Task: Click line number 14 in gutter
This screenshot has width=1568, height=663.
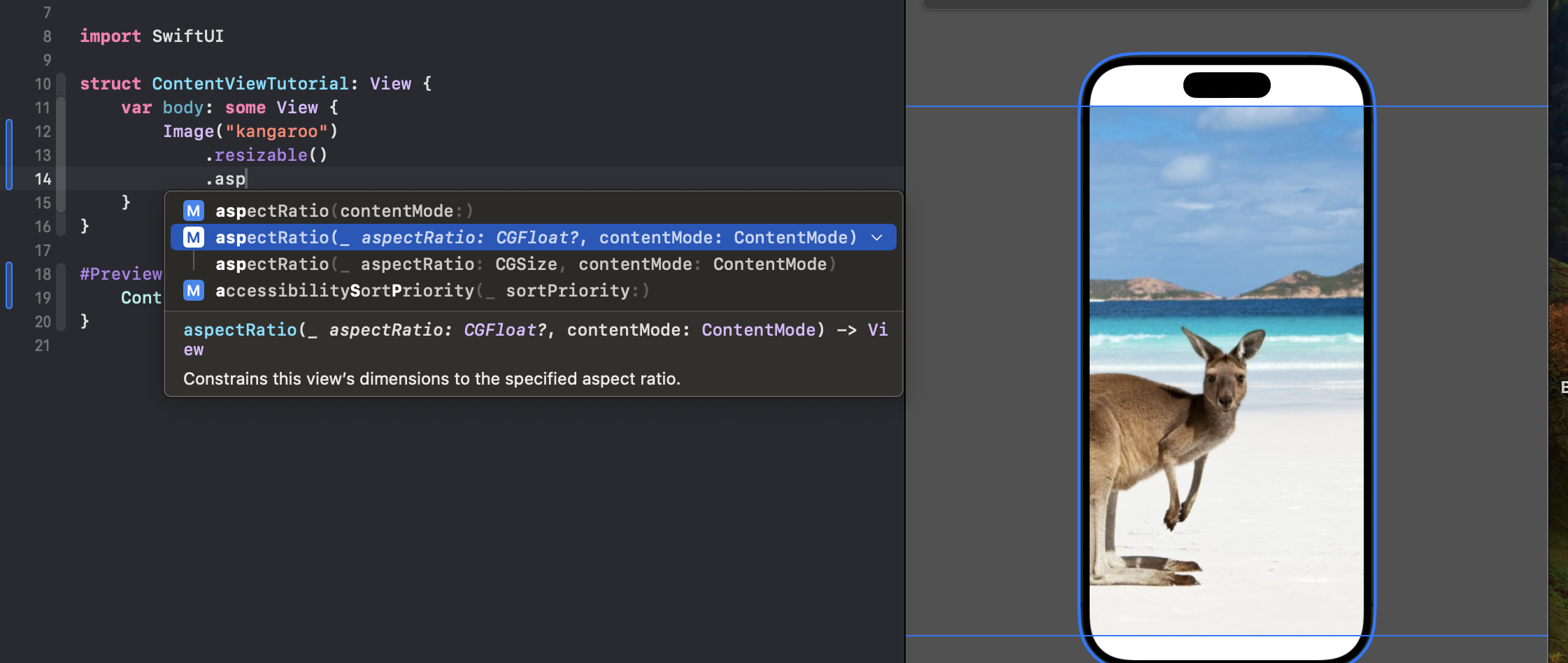Action: click(43, 179)
